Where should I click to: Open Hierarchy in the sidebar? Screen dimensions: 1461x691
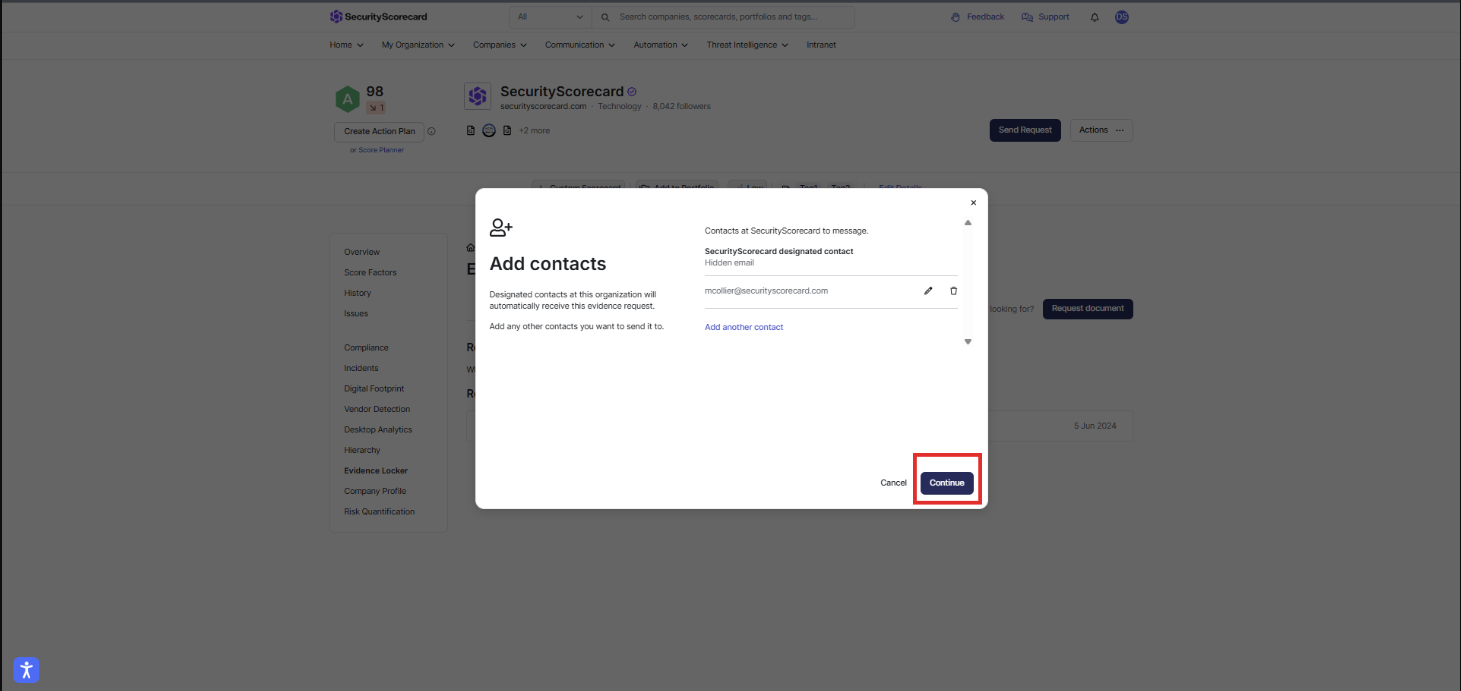(362, 450)
